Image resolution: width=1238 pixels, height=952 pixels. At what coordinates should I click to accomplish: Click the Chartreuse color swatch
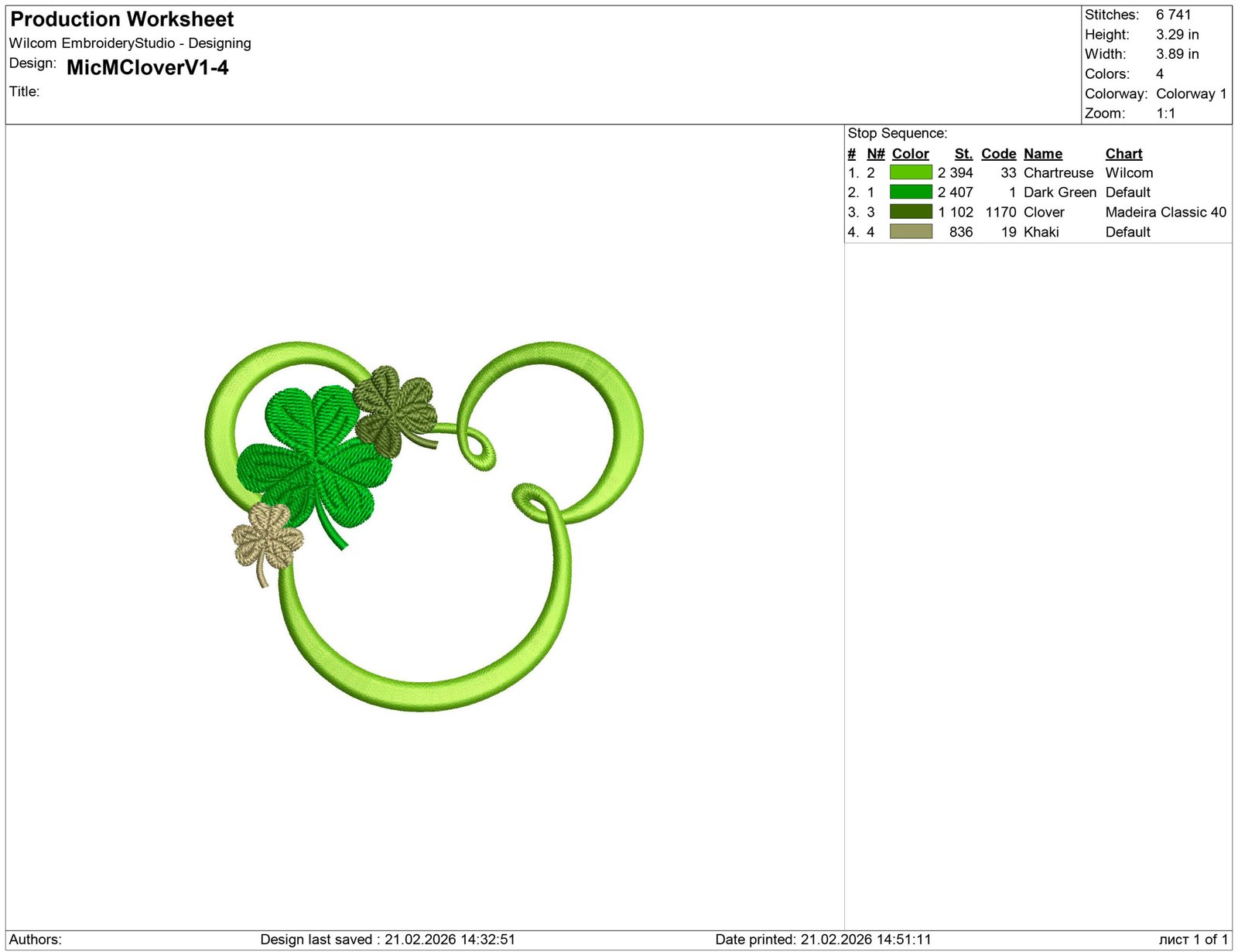coord(911,172)
